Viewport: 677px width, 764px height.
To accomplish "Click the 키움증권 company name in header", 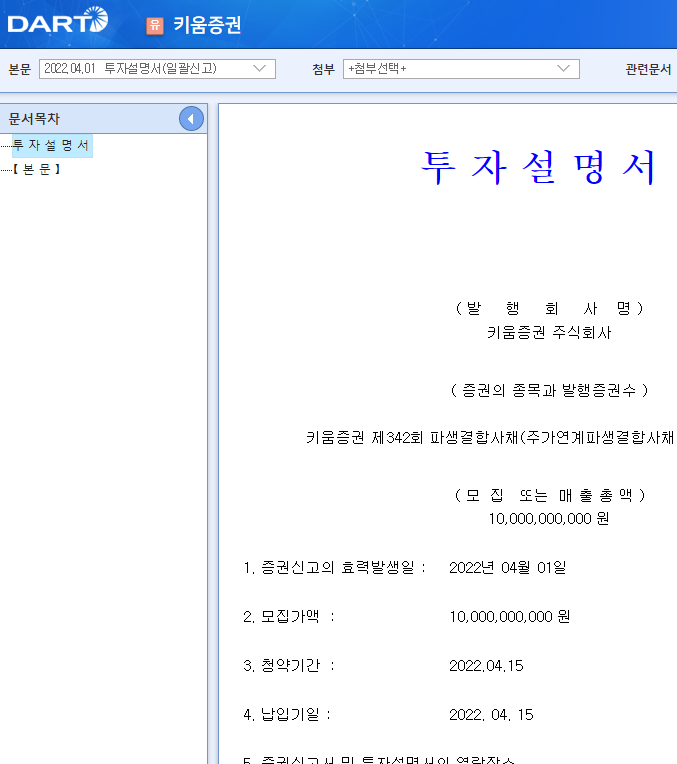I will pos(208,25).
